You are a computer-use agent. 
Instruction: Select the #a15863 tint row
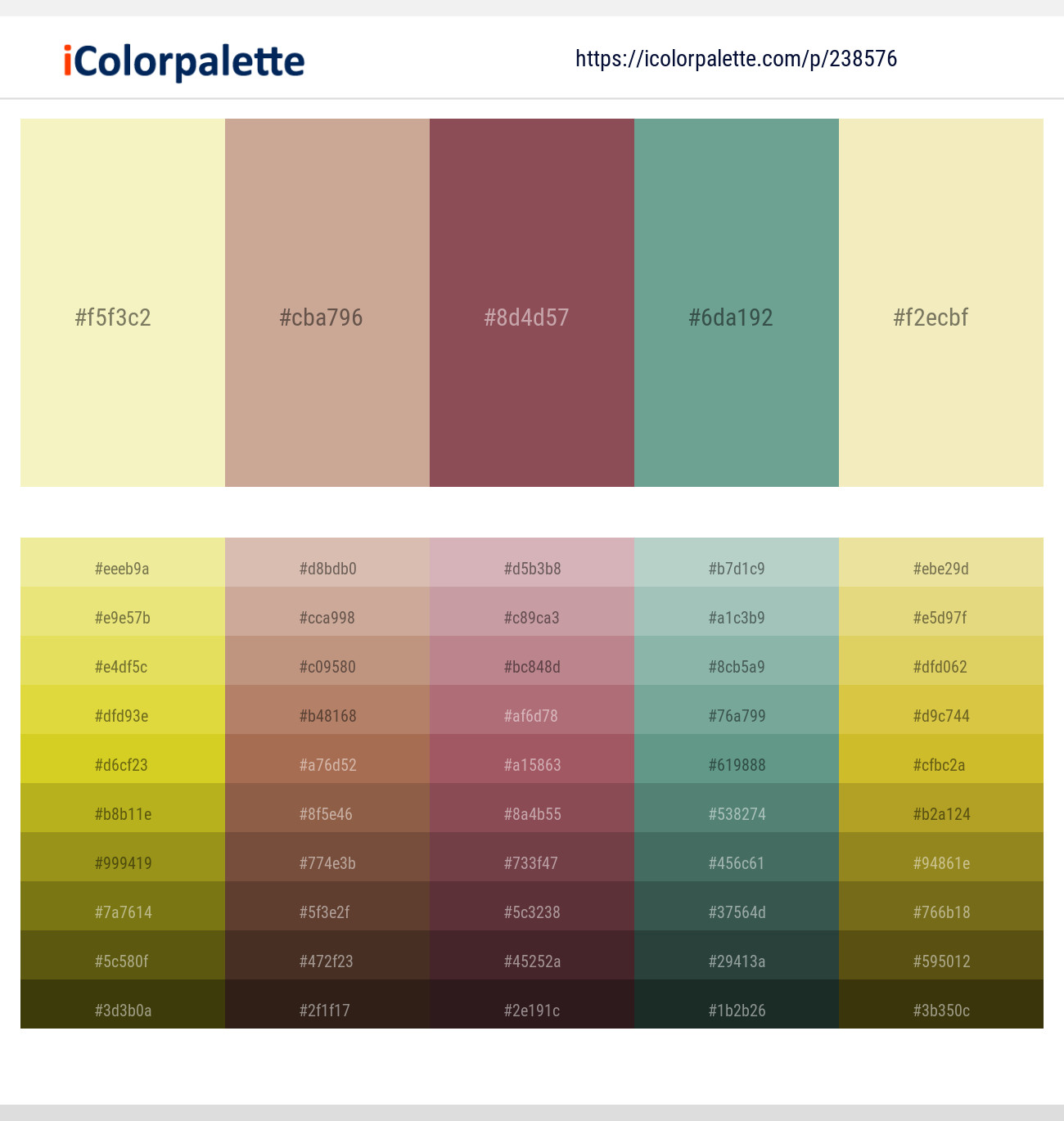[x=531, y=765]
